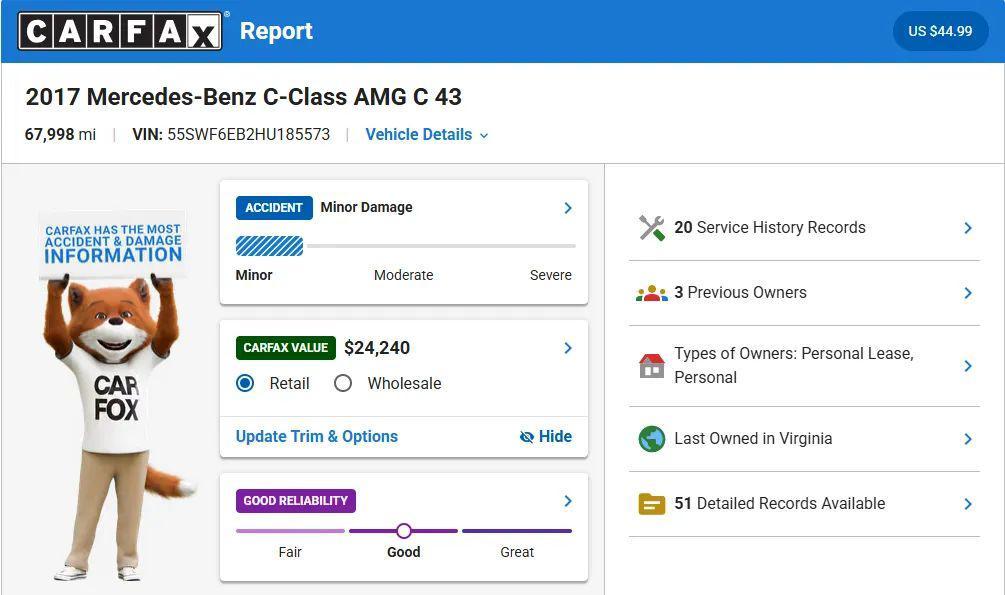
Task: Click the crossed-eye Hide icon
Action: (527, 437)
